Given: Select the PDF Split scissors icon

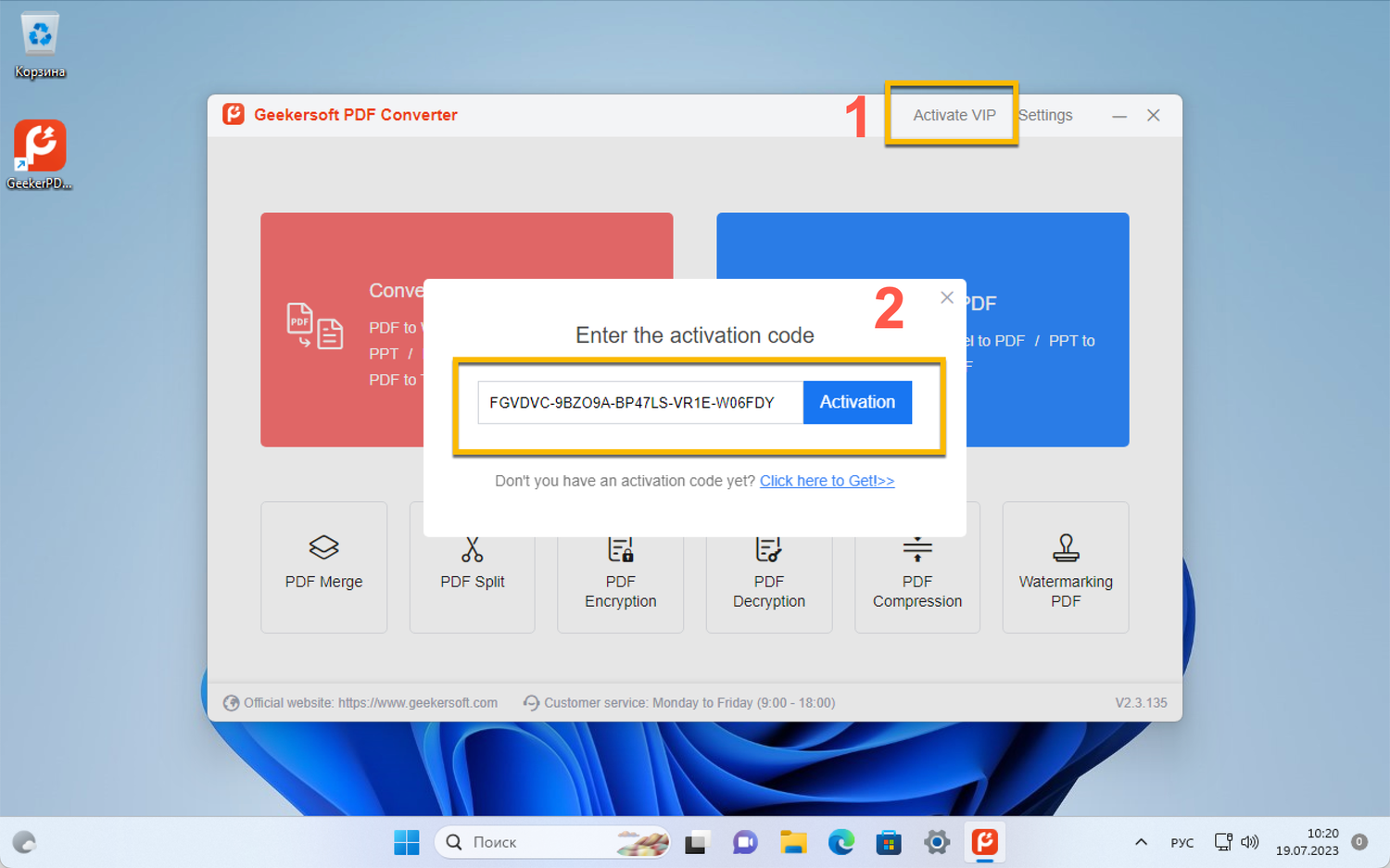Looking at the screenshot, I should click(x=473, y=549).
